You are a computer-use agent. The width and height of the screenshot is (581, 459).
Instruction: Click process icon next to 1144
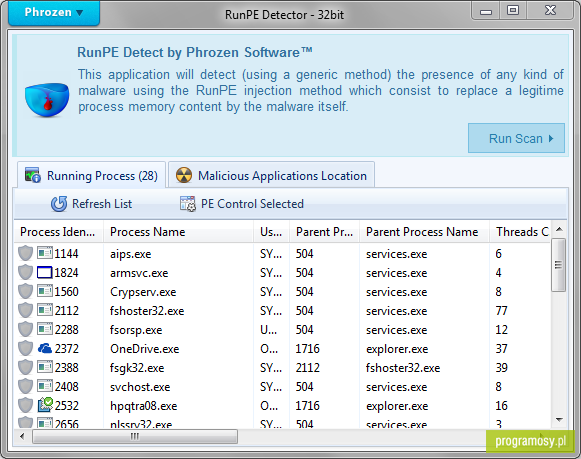(45, 253)
